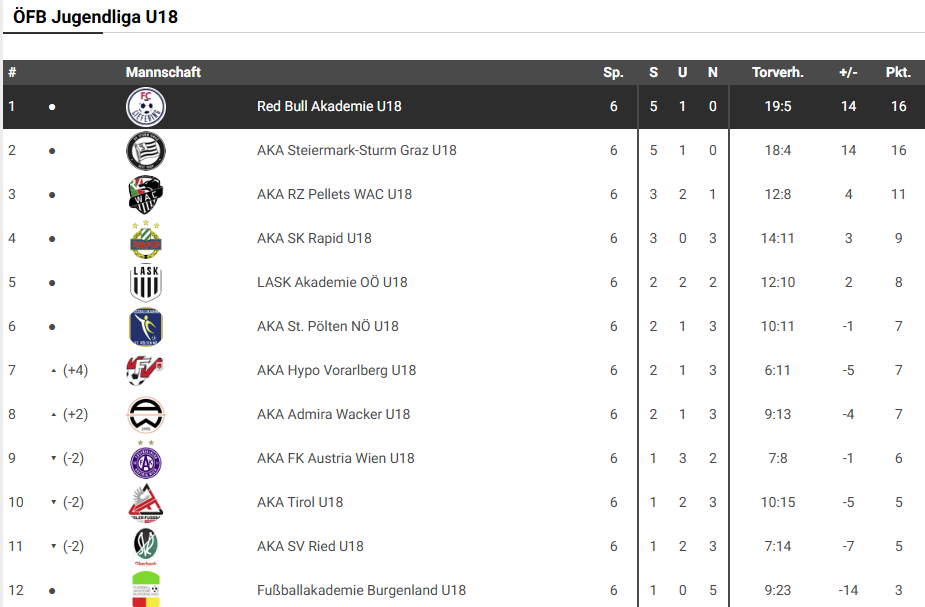
Task: Click the up arrow beside (+4)
Action: click(x=53, y=371)
